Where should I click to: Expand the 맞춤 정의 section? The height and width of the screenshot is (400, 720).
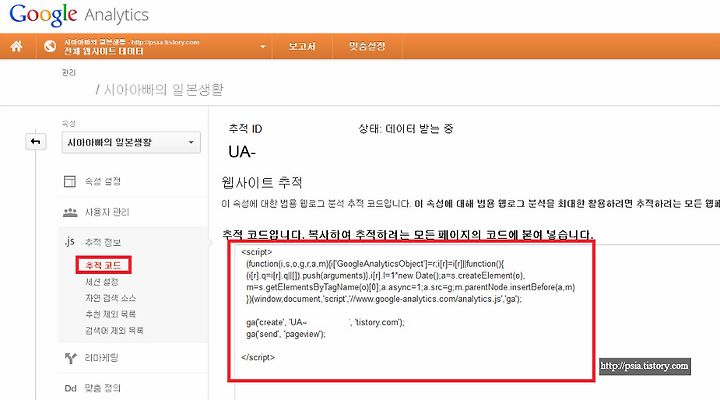(x=102, y=388)
